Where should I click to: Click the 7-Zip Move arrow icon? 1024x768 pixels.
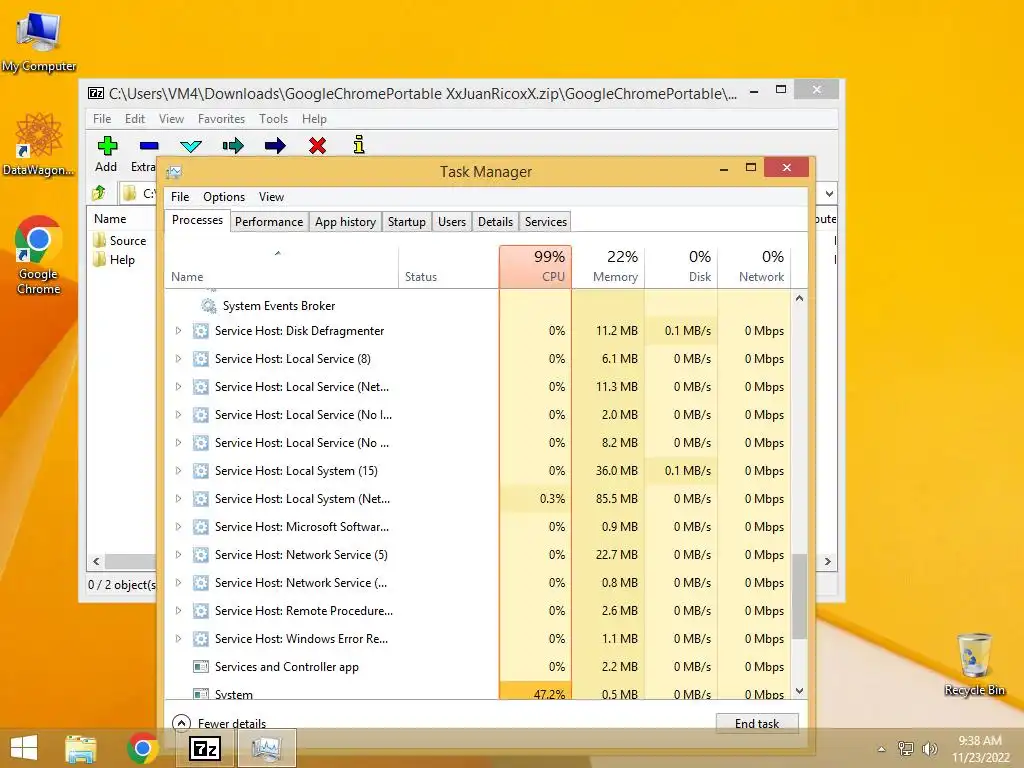coord(275,145)
